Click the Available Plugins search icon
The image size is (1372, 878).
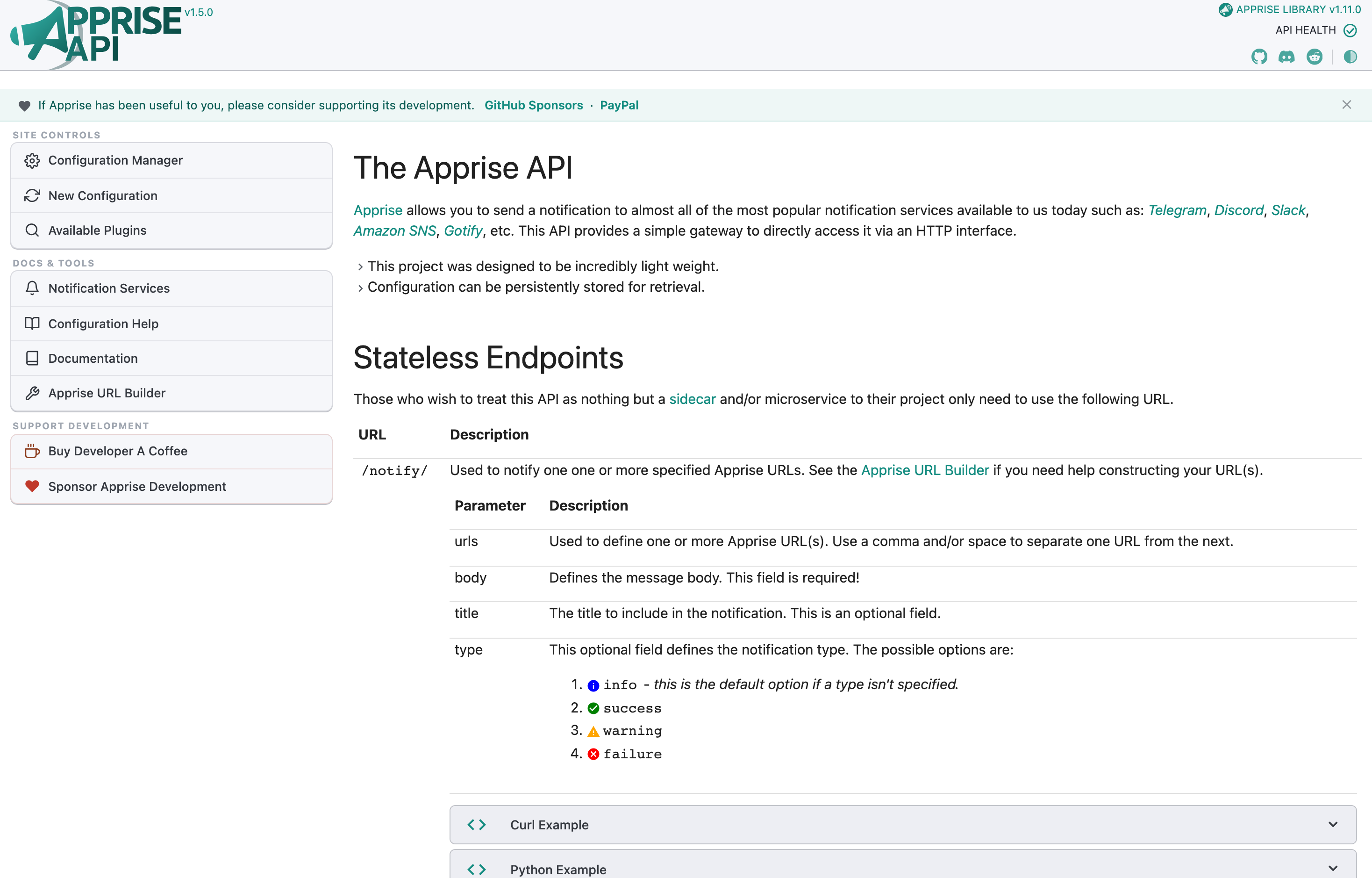(32, 230)
